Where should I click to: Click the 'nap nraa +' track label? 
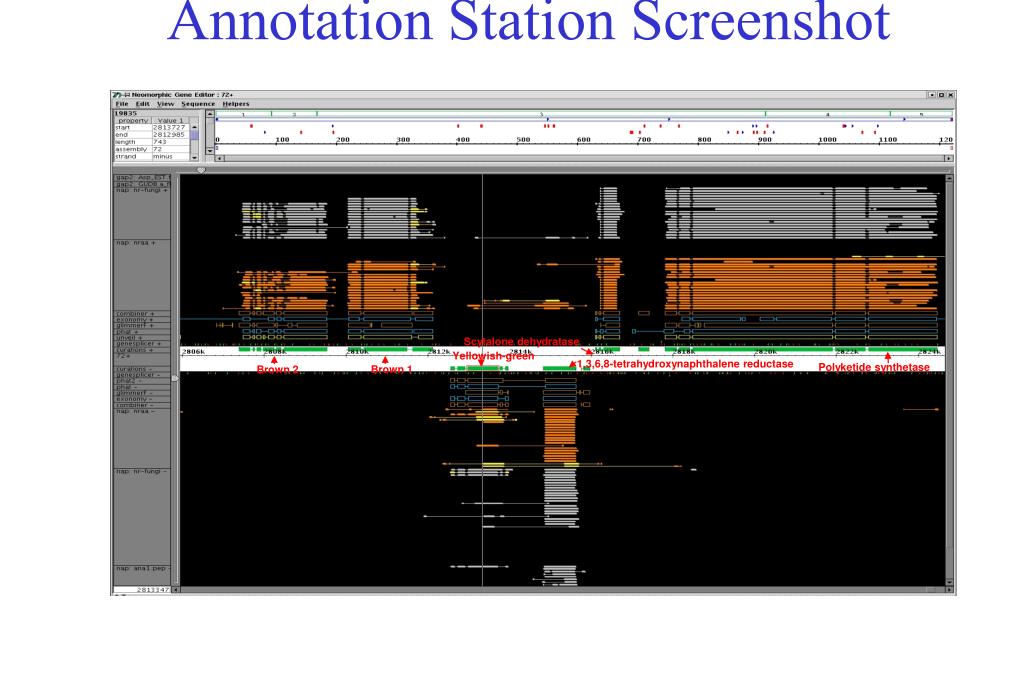click(136, 243)
